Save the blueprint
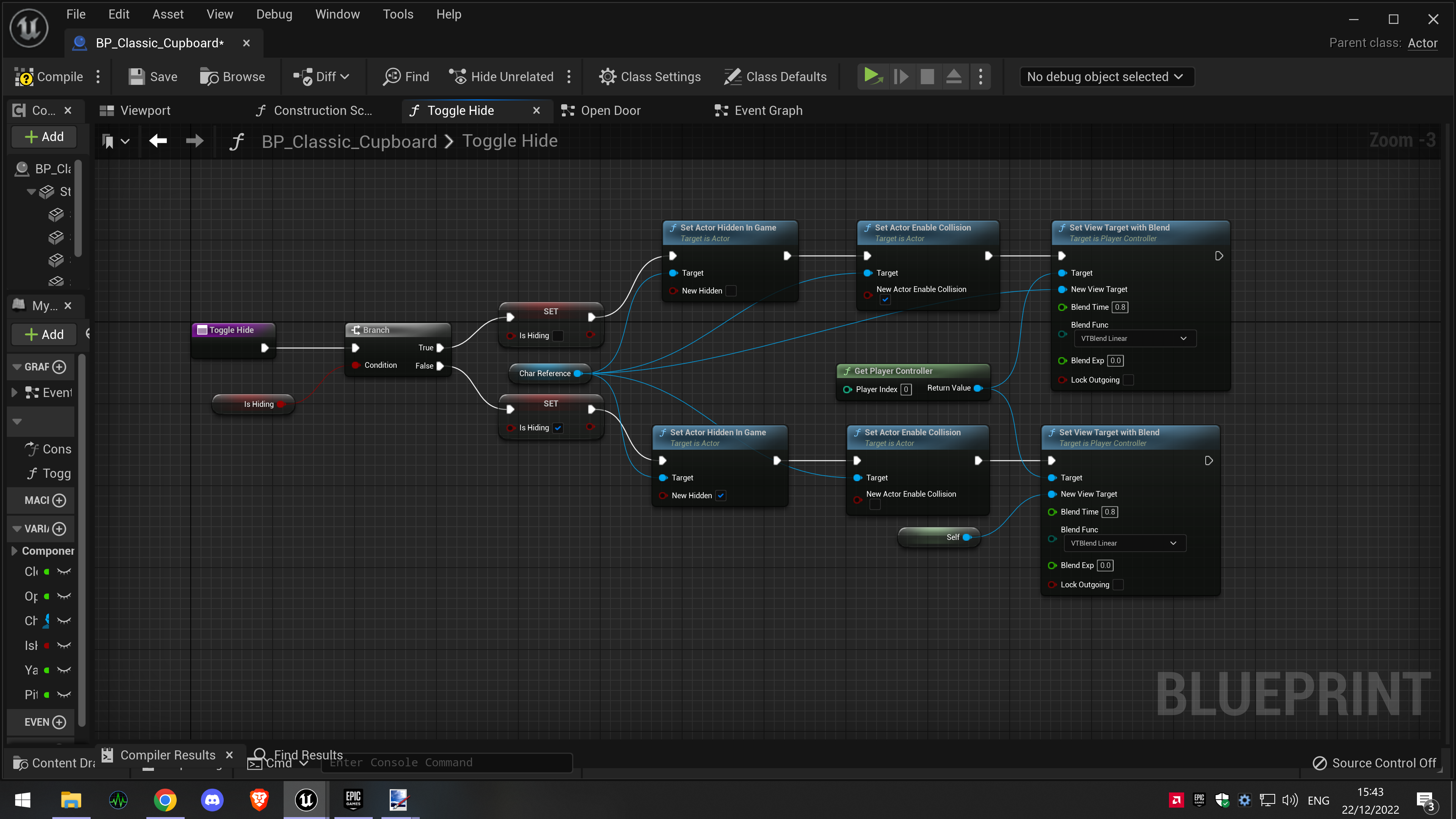 pyautogui.click(x=152, y=76)
